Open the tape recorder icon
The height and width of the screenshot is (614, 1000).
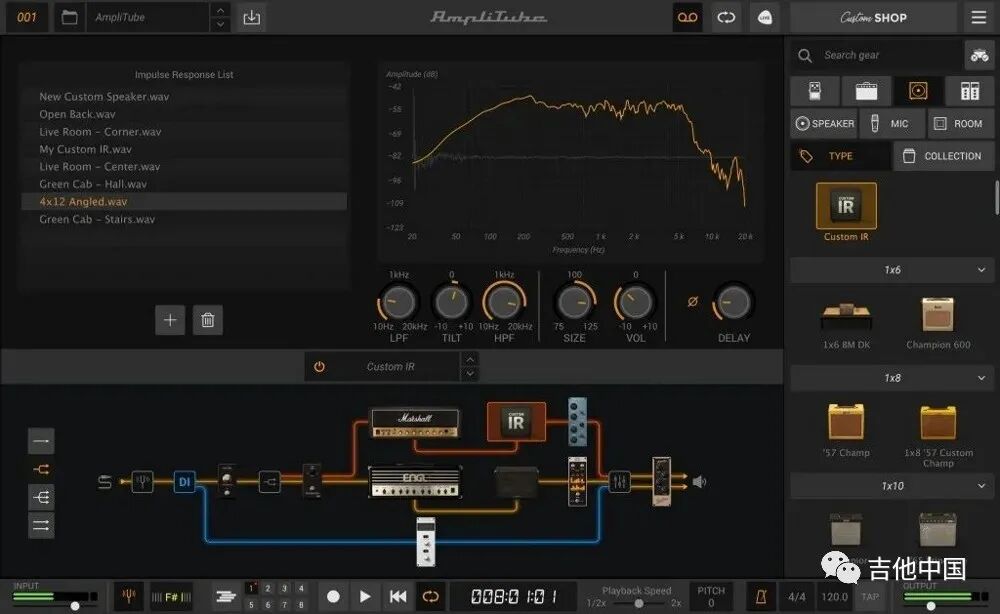[687, 17]
